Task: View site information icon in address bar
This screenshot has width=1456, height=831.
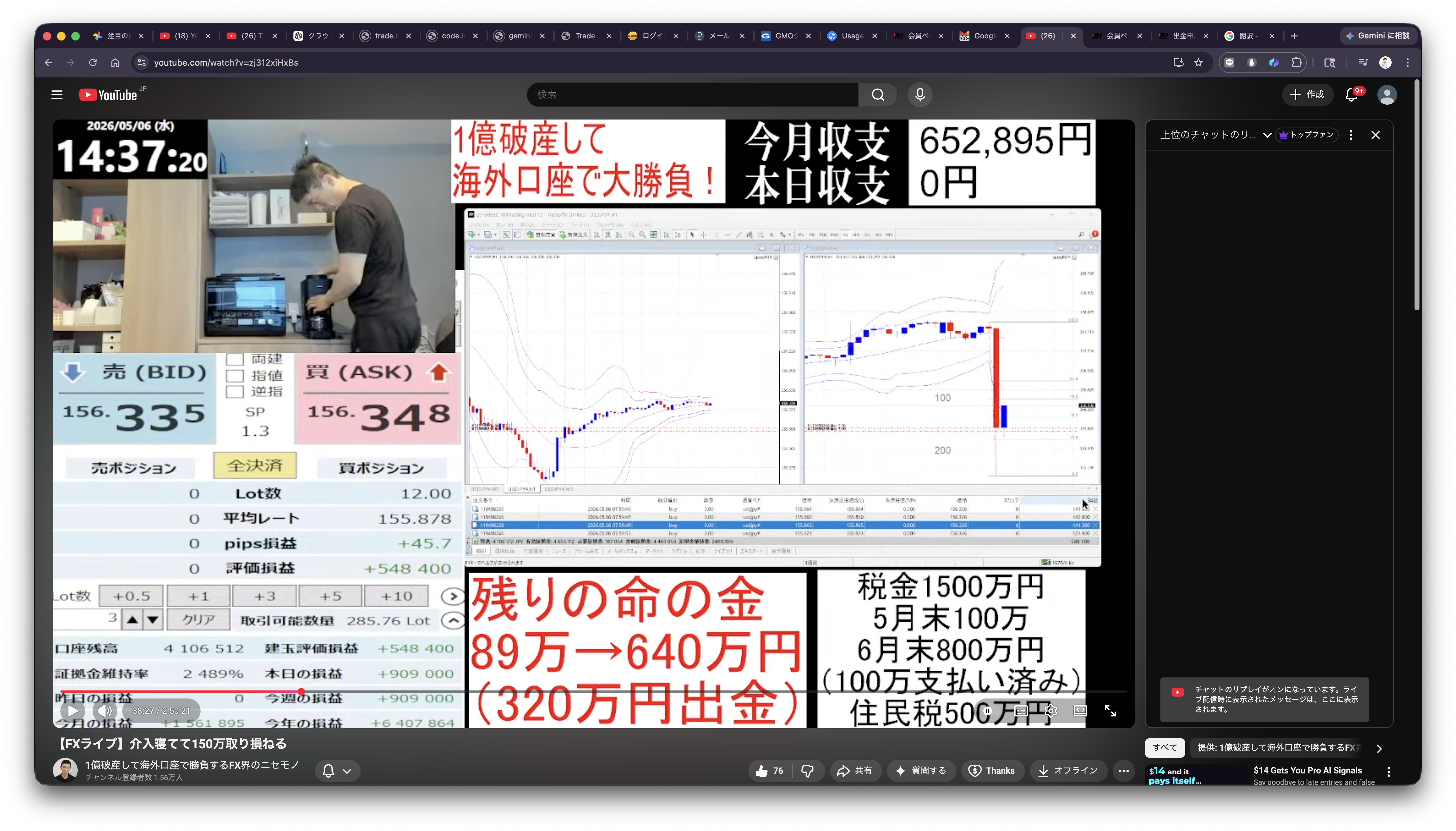Action: point(141,63)
